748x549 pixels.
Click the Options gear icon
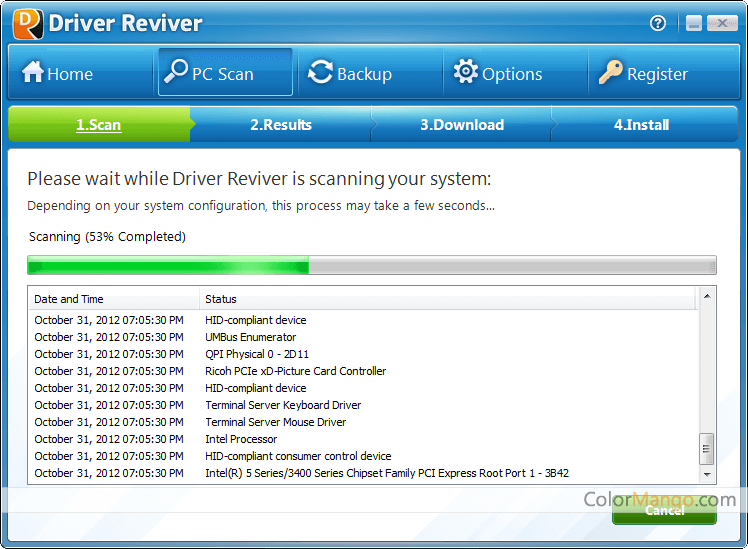point(466,71)
